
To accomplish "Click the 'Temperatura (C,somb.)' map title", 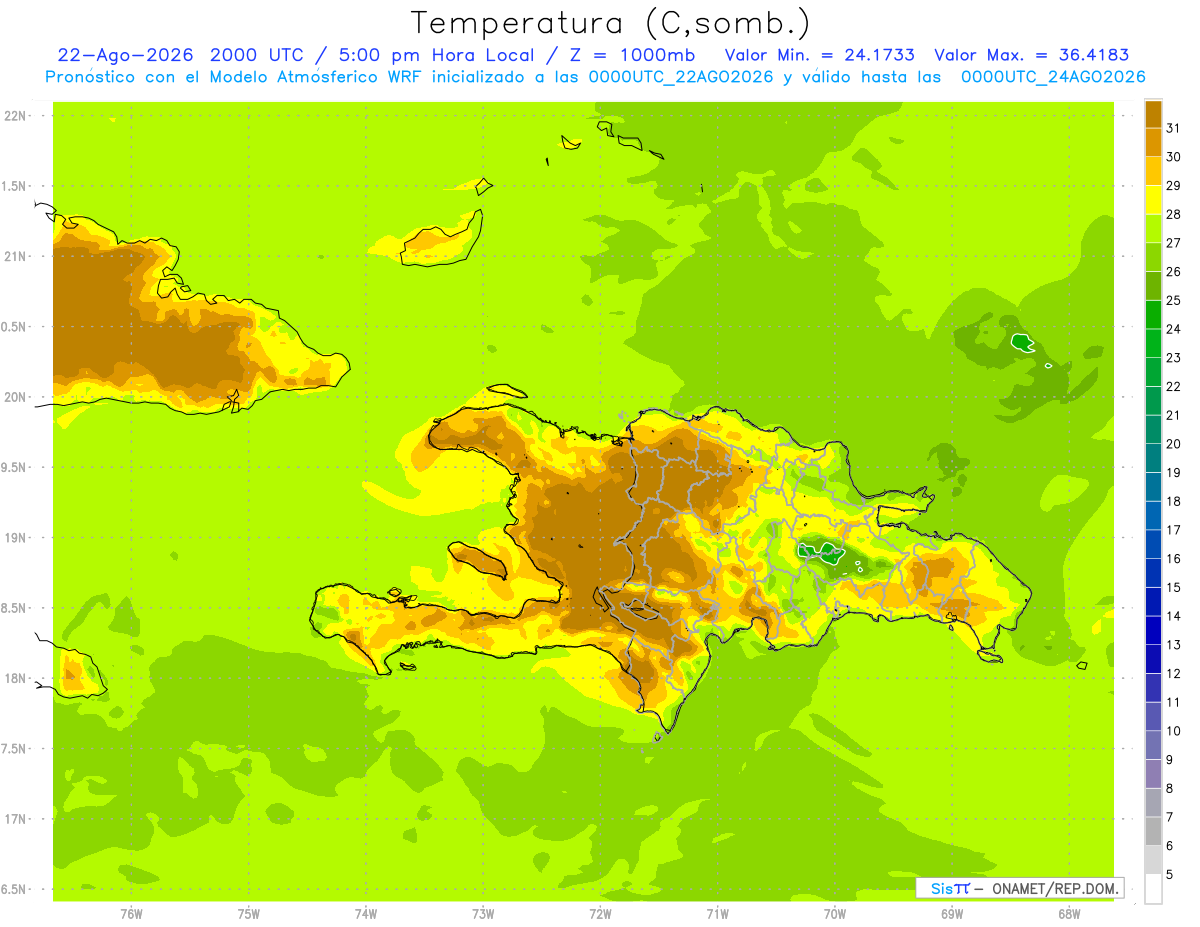I will [x=611, y=23].
